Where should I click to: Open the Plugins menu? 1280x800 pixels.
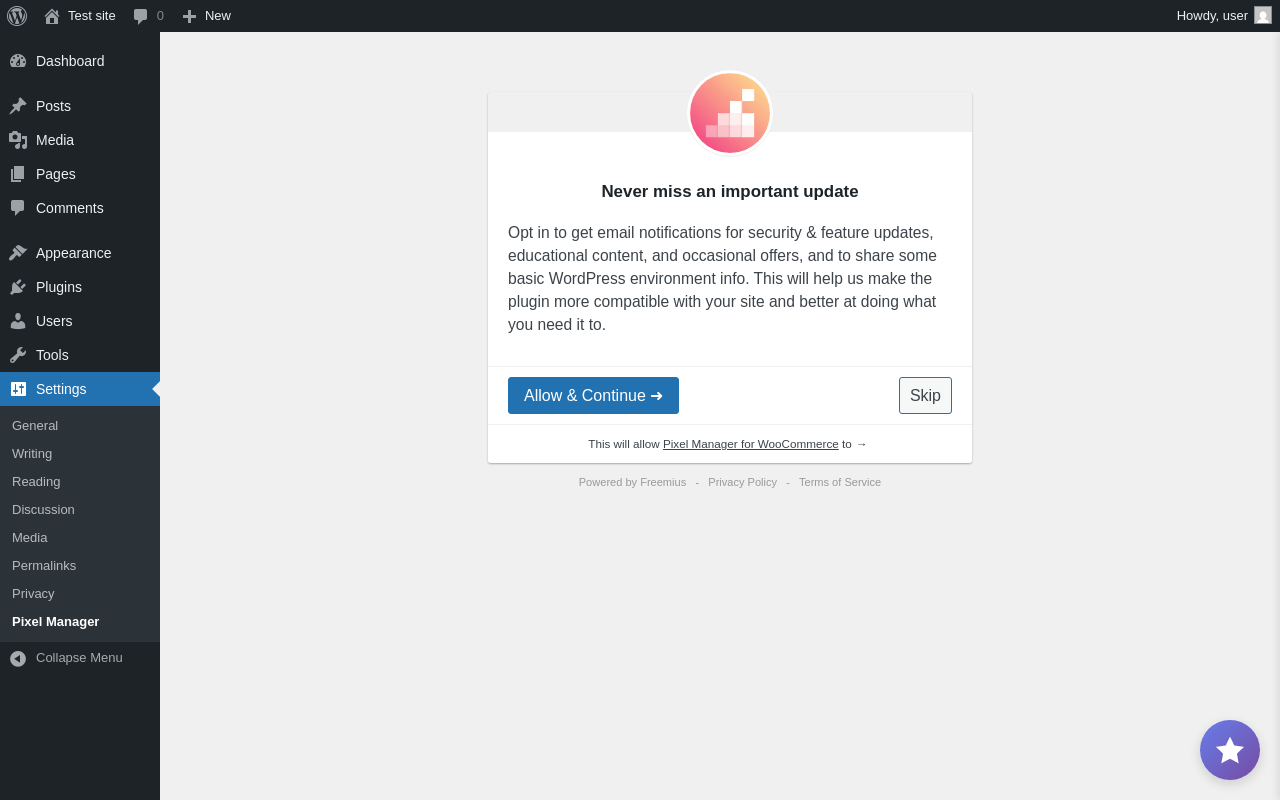pos(80,287)
